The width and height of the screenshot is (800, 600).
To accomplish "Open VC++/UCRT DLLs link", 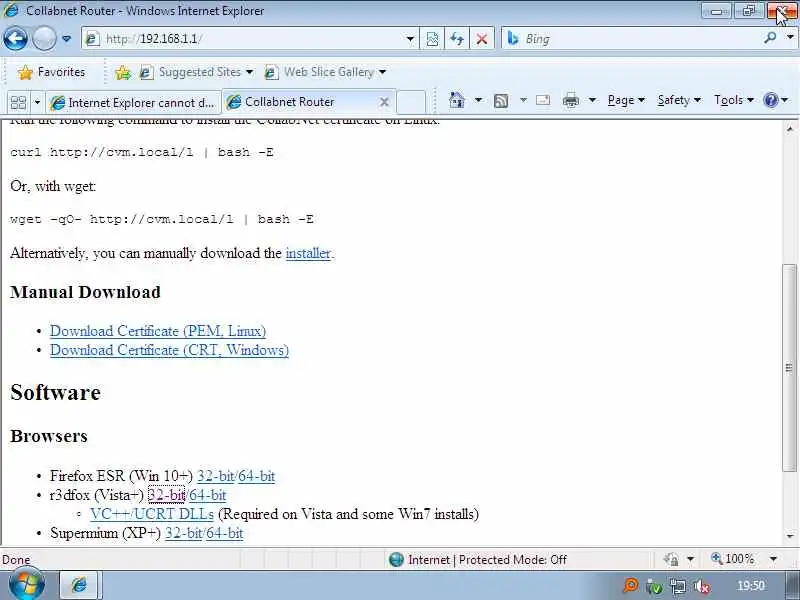I will [x=152, y=514].
